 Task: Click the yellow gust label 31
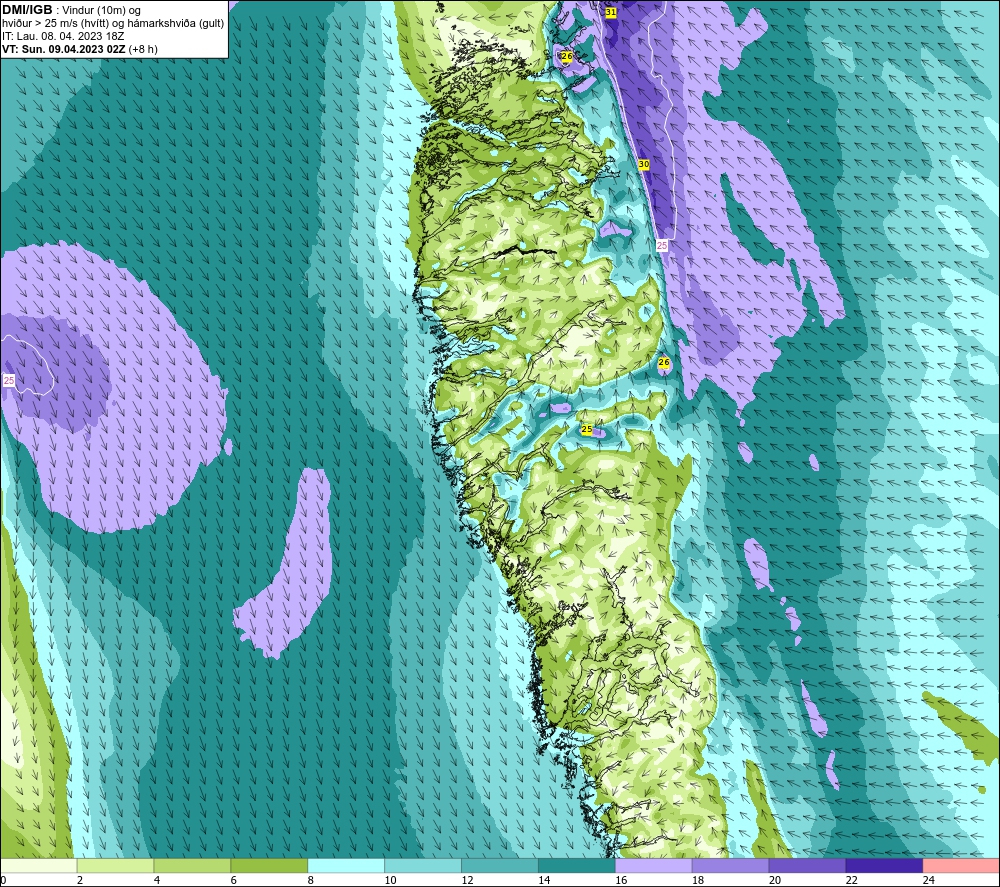(x=611, y=12)
